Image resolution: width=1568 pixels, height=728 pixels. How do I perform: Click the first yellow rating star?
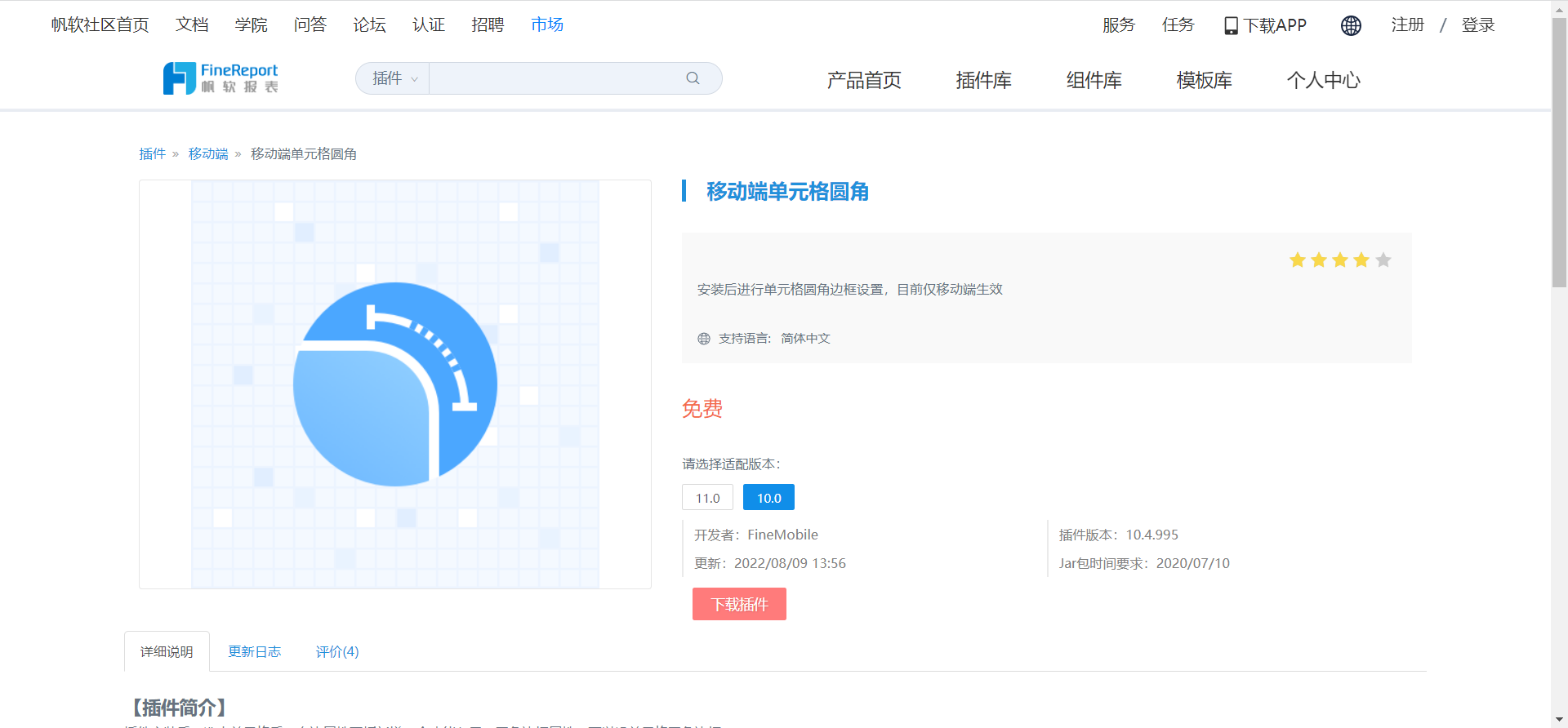1297,260
